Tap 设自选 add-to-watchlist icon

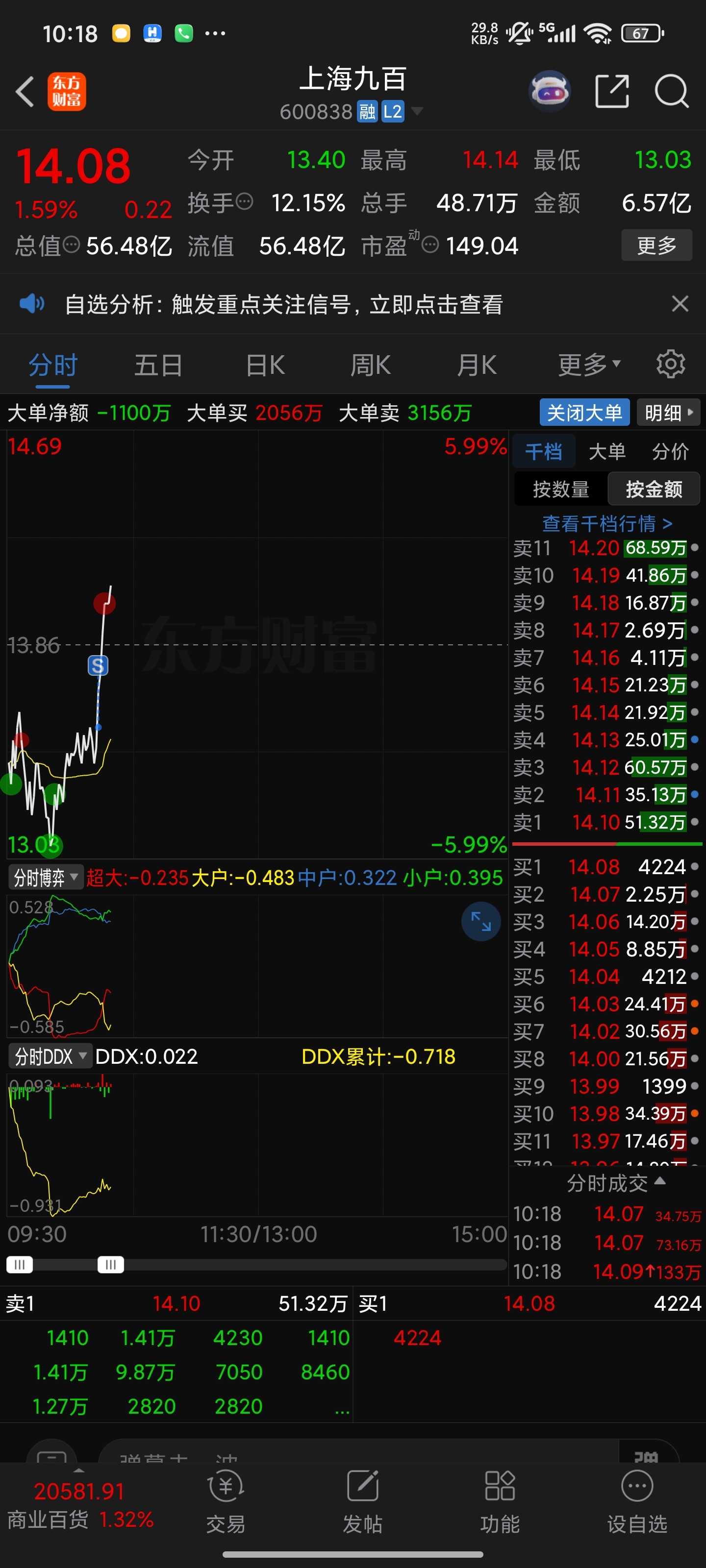[637, 1502]
